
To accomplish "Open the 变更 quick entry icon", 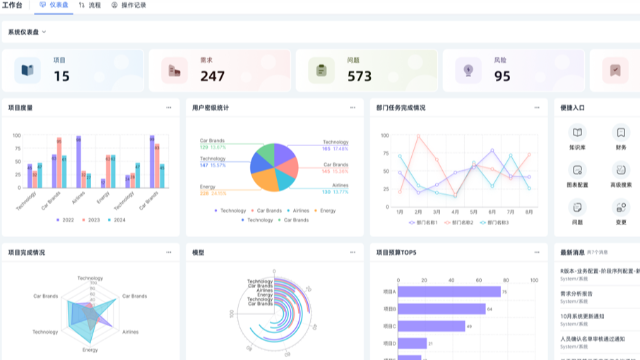I will pos(621,208).
